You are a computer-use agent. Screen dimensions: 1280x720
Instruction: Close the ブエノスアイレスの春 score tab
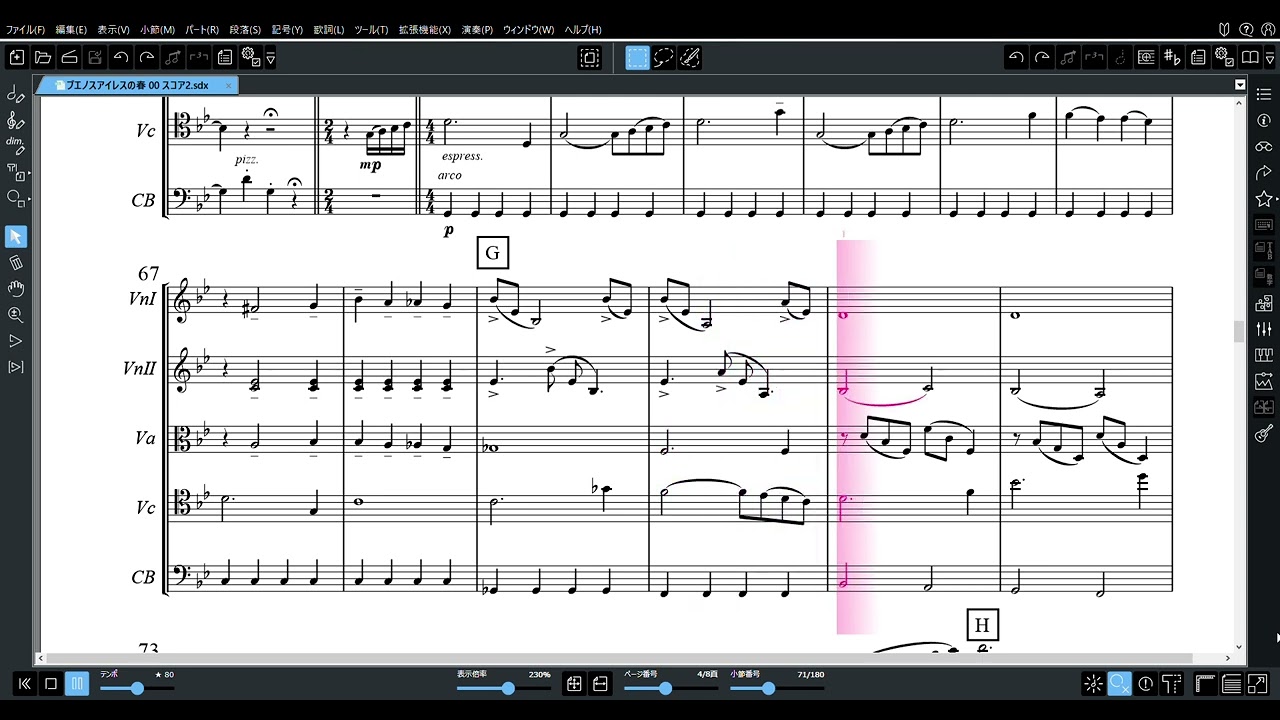pyautogui.click(x=228, y=86)
